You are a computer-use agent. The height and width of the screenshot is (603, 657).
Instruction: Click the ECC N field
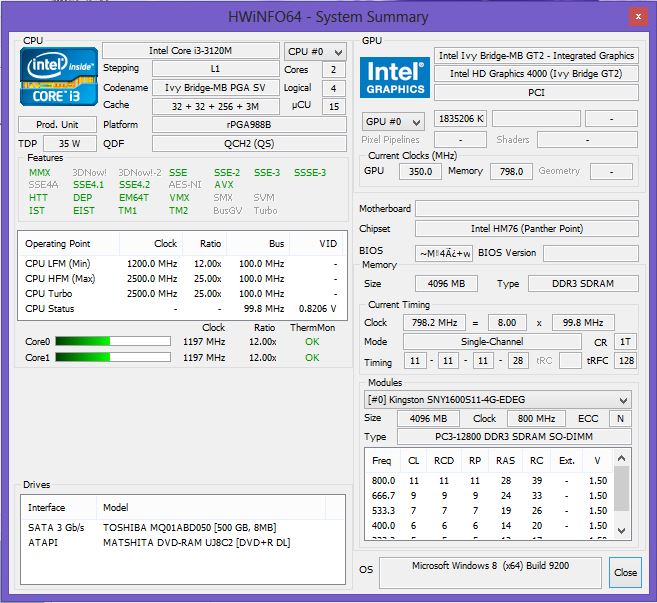point(621,418)
